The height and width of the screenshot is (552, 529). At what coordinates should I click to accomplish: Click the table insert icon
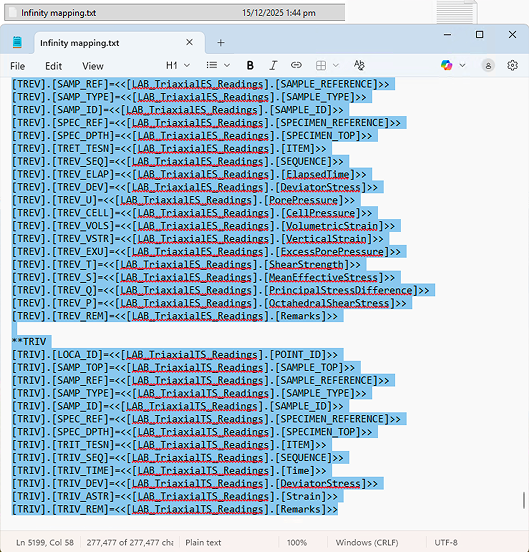pos(321,65)
